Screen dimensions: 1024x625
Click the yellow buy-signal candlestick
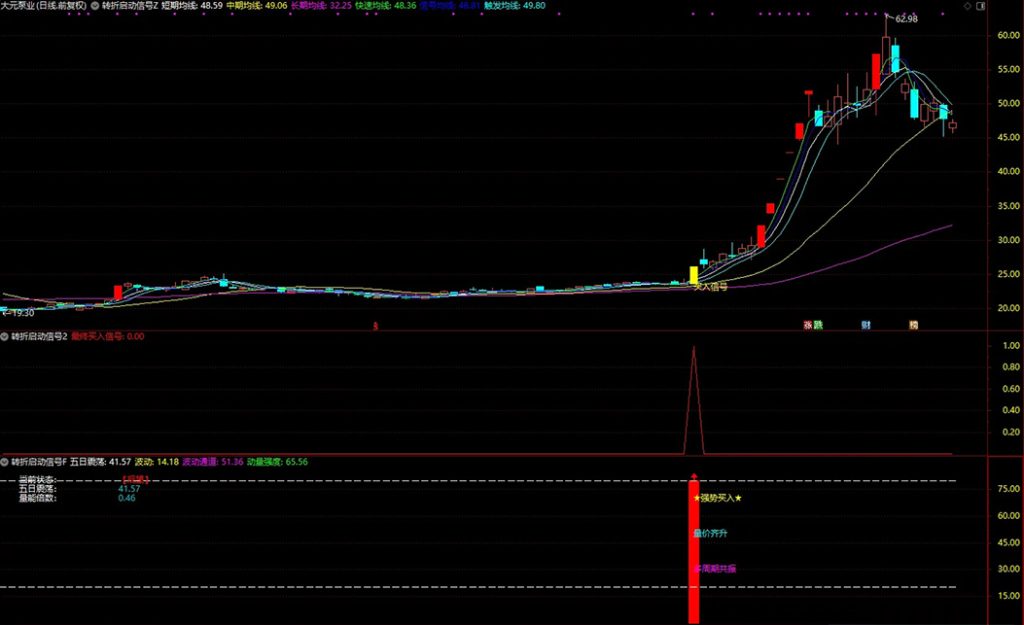[x=694, y=274]
